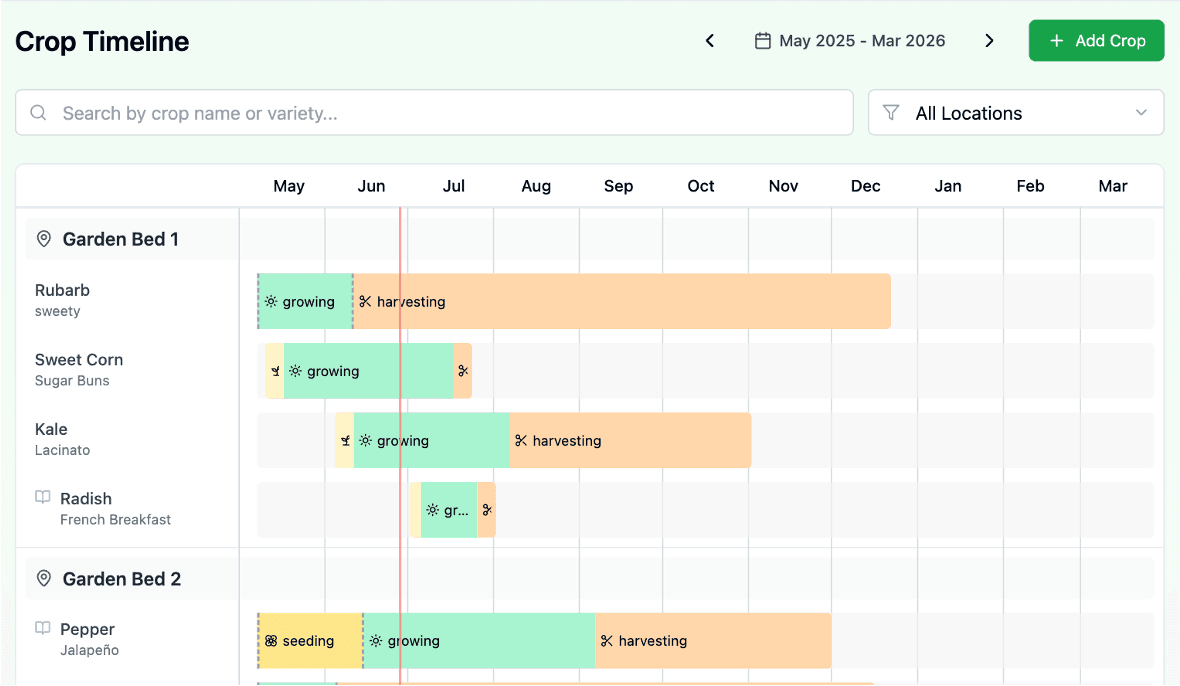
Task: Click the scissors icon in Pepper harvesting
Action: point(607,641)
